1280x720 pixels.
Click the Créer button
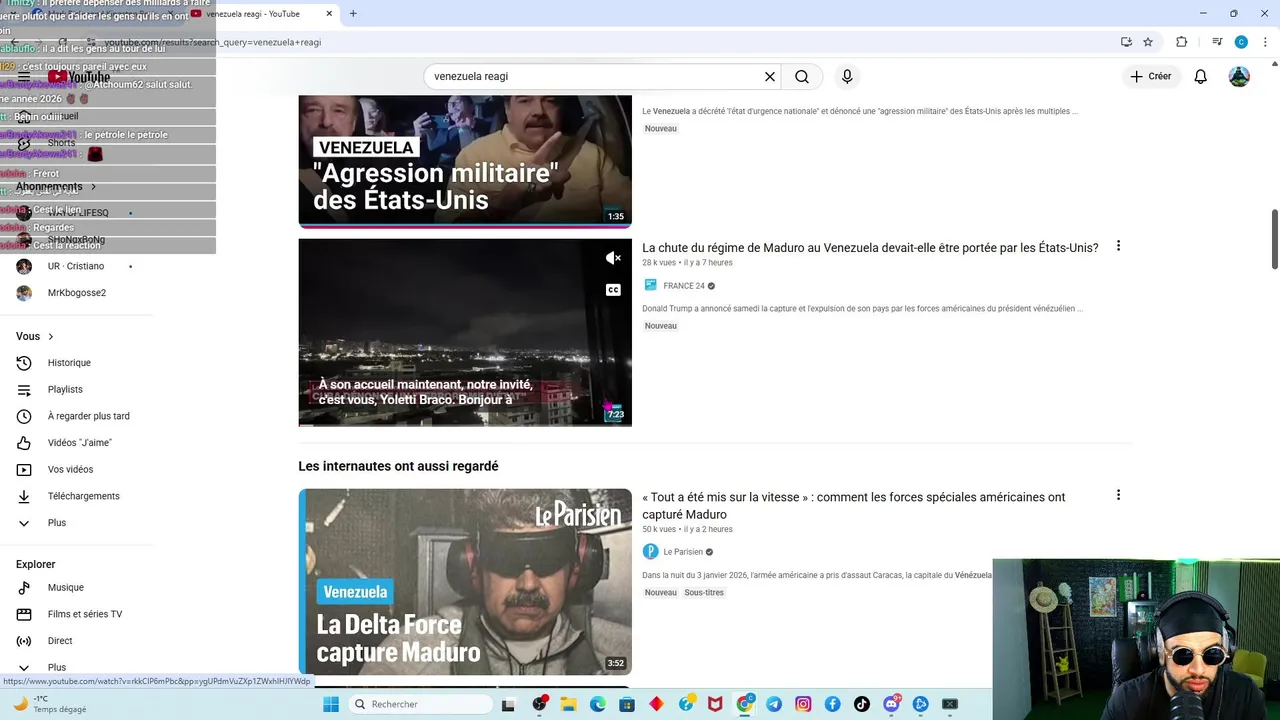click(x=1151, y=77)
